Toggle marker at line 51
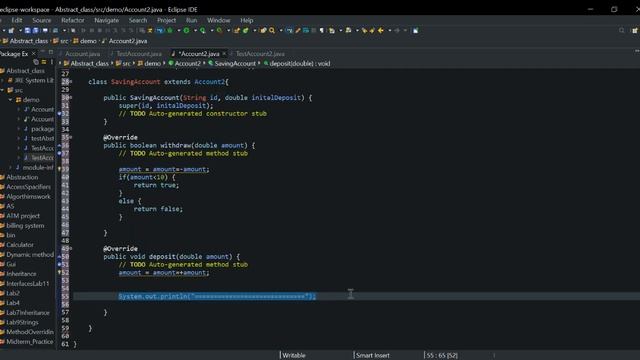 pos(59,264)
